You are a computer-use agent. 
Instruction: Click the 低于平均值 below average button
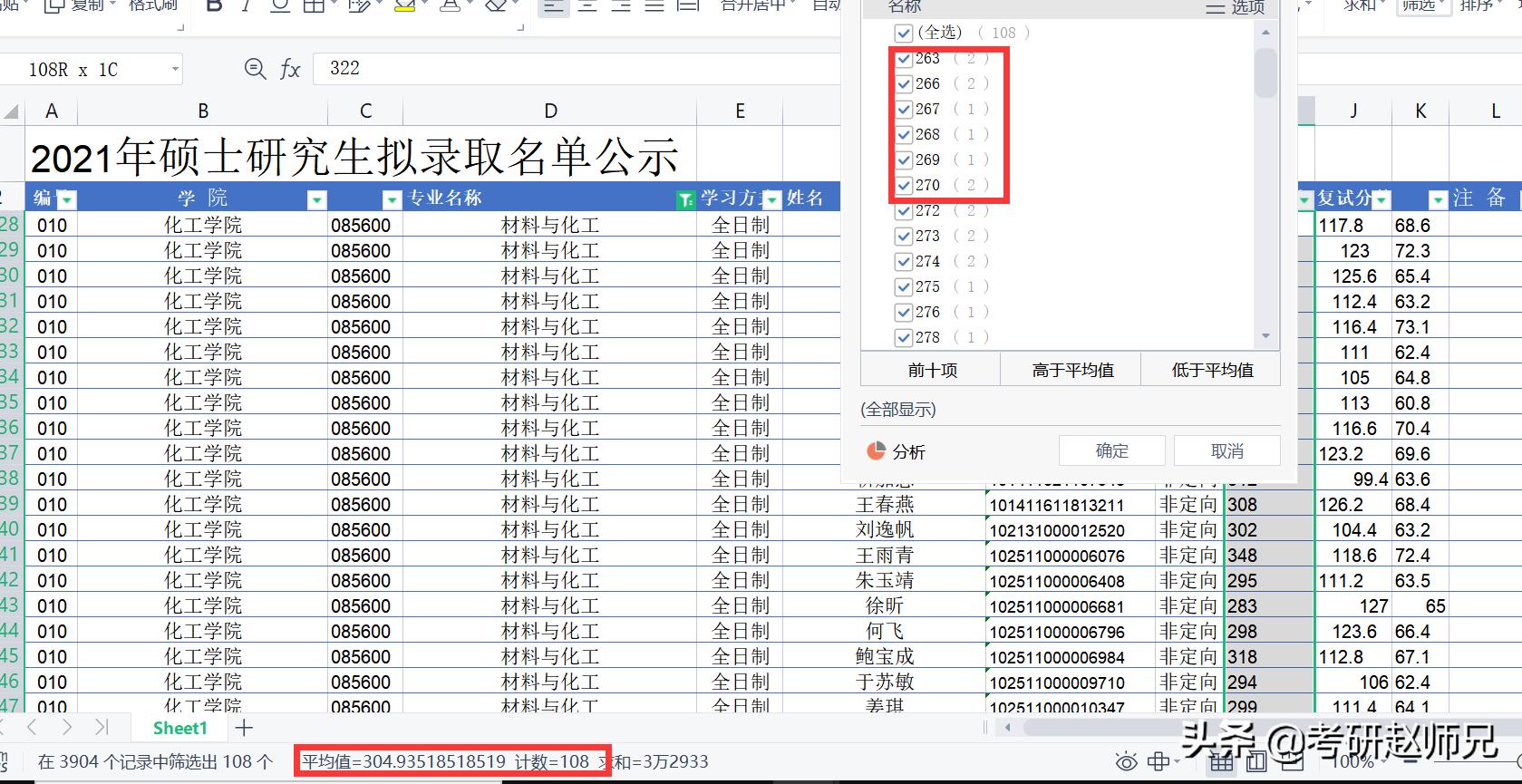tap(1212, 370)
